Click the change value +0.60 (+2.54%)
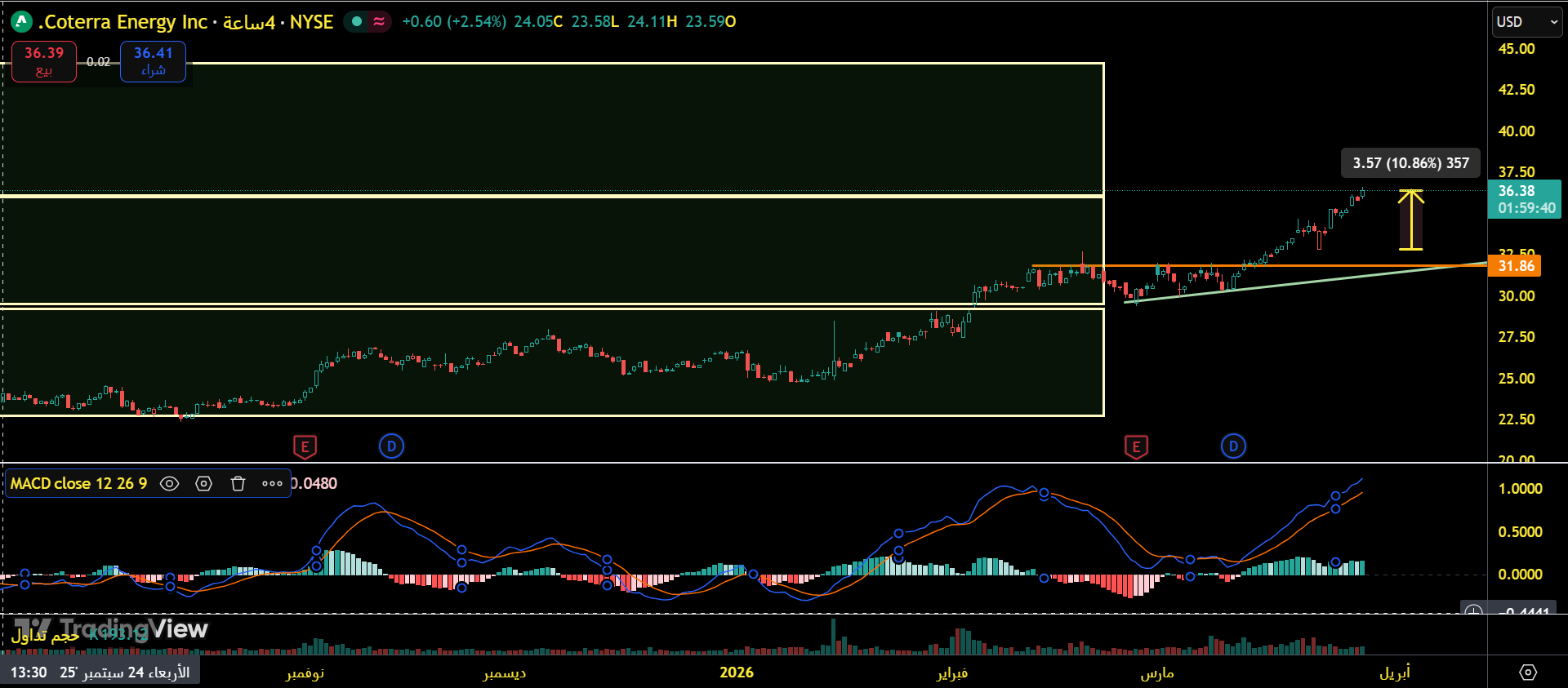Image resolution: width=1568 pixels, height=688 pixels. (454, 22)
